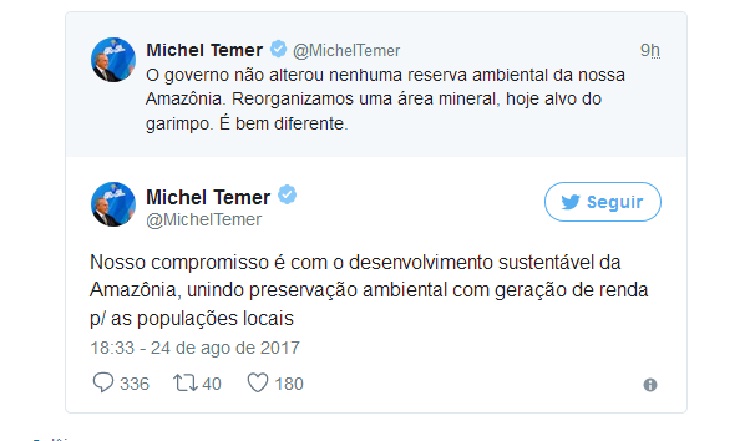This screenshot has height=441, width=750.
Task: Click verified badge in the main tweet
Action: click(x=287, y=194)
